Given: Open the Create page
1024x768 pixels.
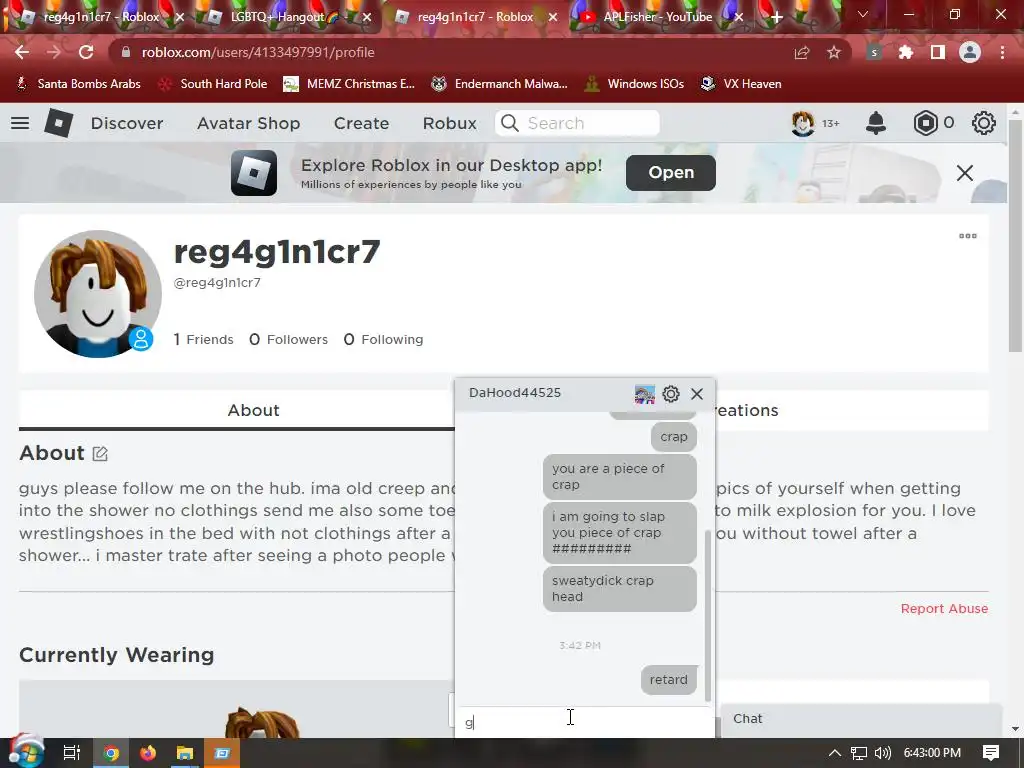Looking at the screenshot, I should coord(361,123).
